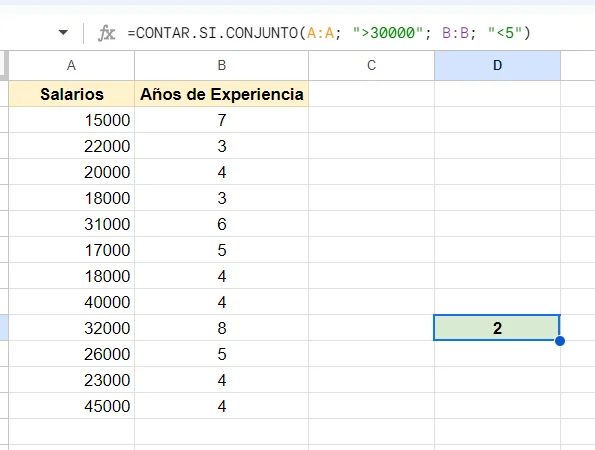Select experience cell showing 7
The height and width of the screenshot is (450, 595).
click(x=222, y=120)
